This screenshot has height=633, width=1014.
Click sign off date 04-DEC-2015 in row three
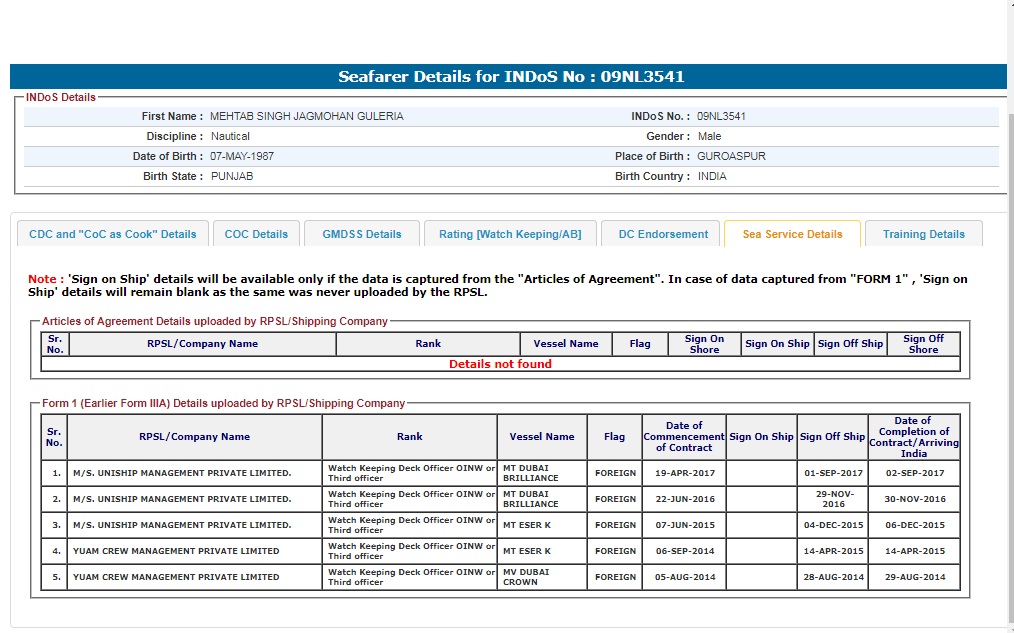(x=832, y=525)
